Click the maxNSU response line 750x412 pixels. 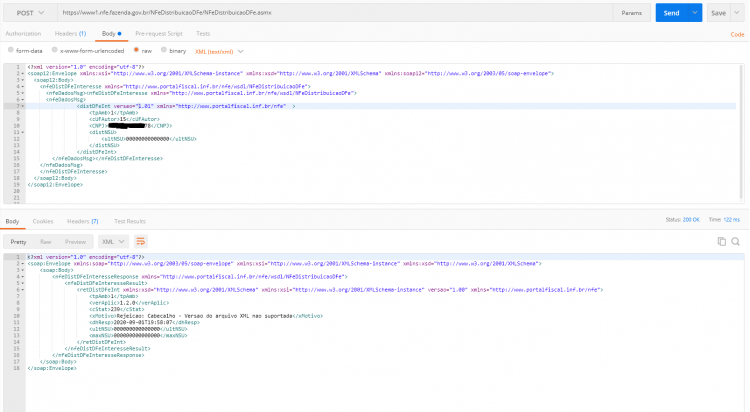(x=138, y=335)
